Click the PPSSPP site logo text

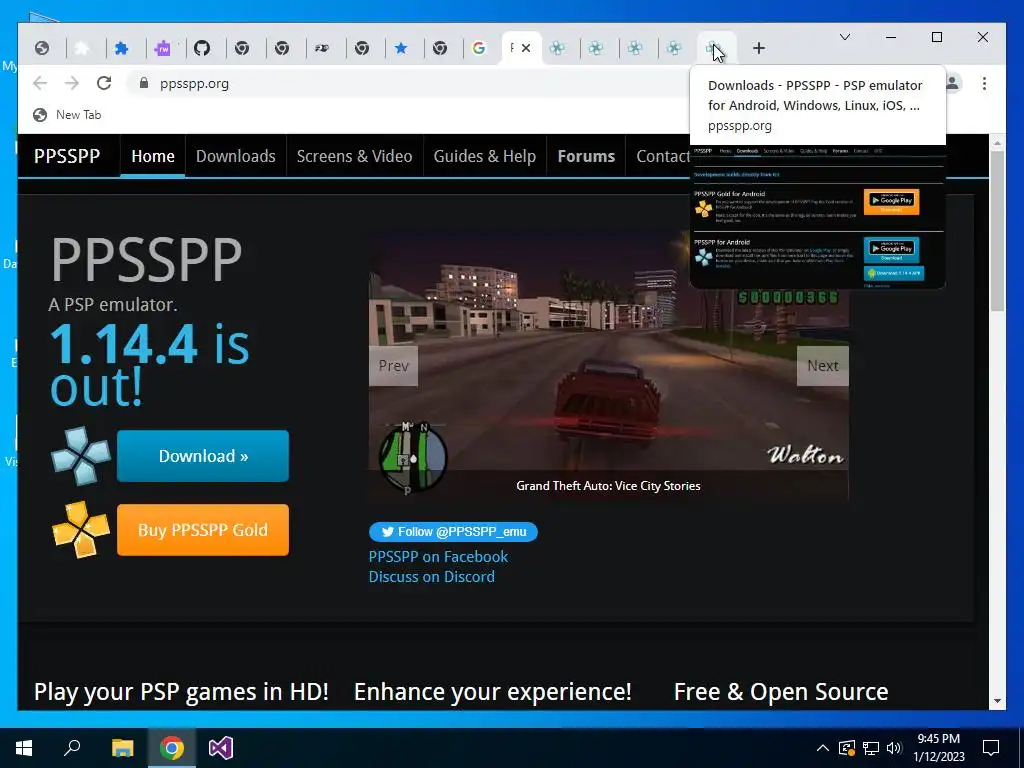coord(67,156)
